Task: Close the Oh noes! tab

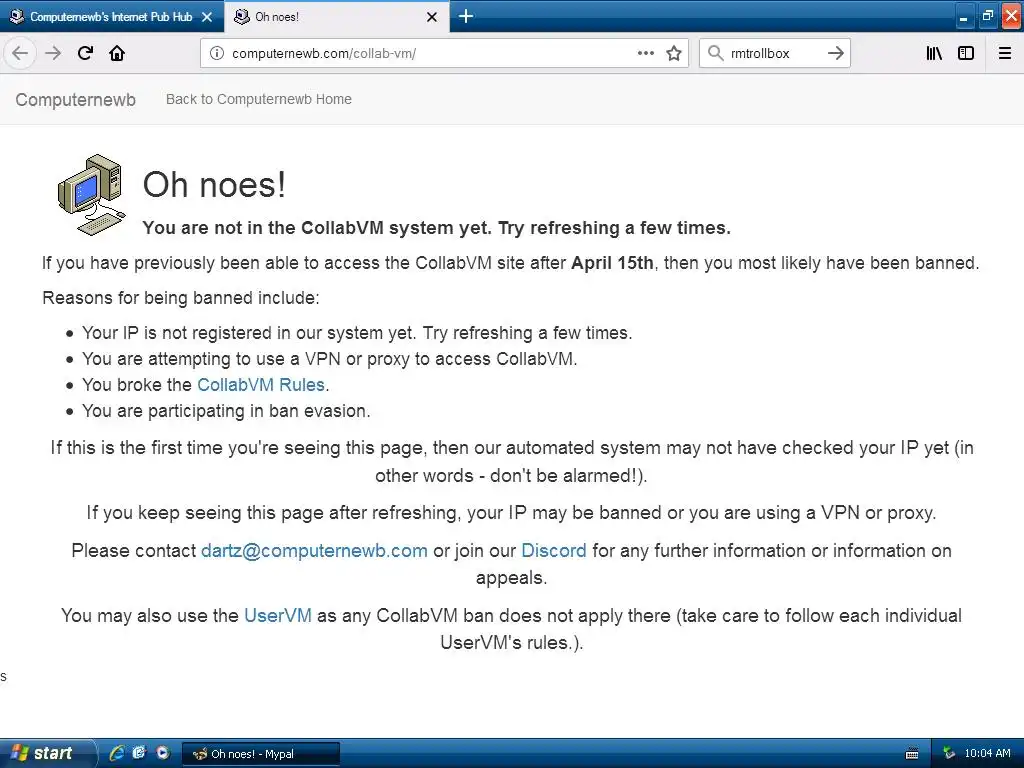Action: pos(432,17)
